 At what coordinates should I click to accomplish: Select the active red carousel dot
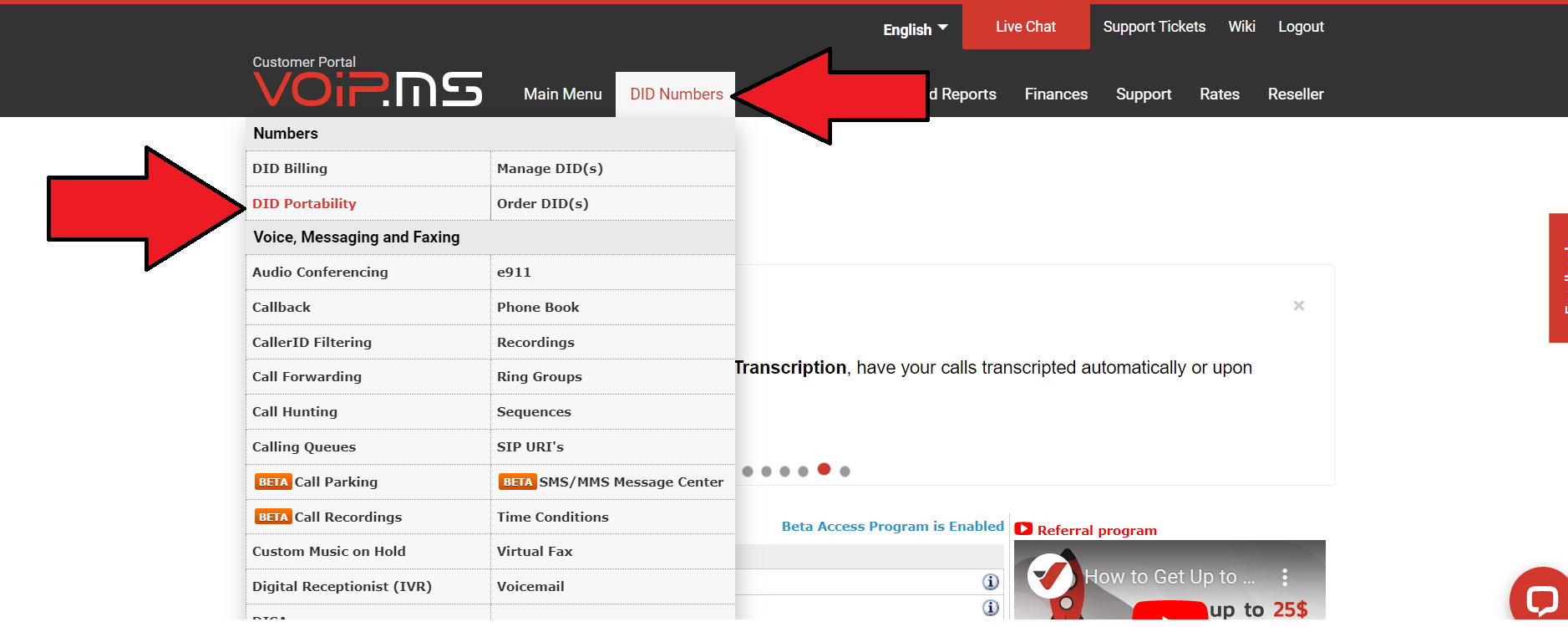coord(825,469)
